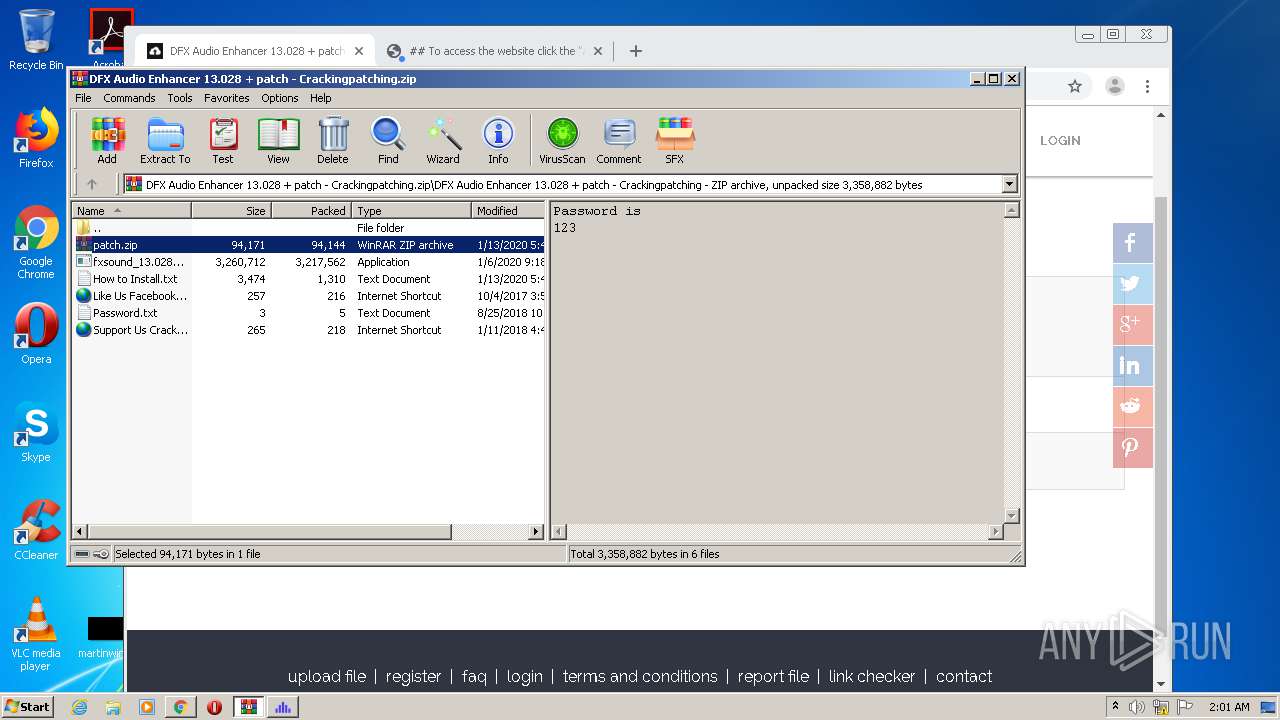Click the terms and conditions link

point(640,677)
